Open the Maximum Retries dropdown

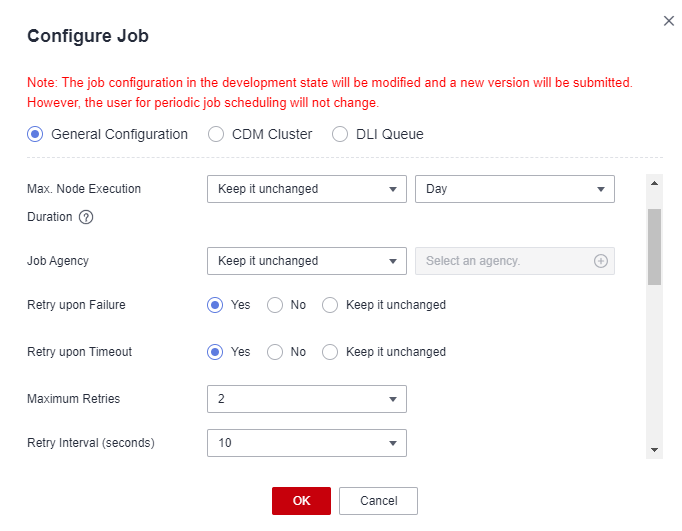(307, 399)
